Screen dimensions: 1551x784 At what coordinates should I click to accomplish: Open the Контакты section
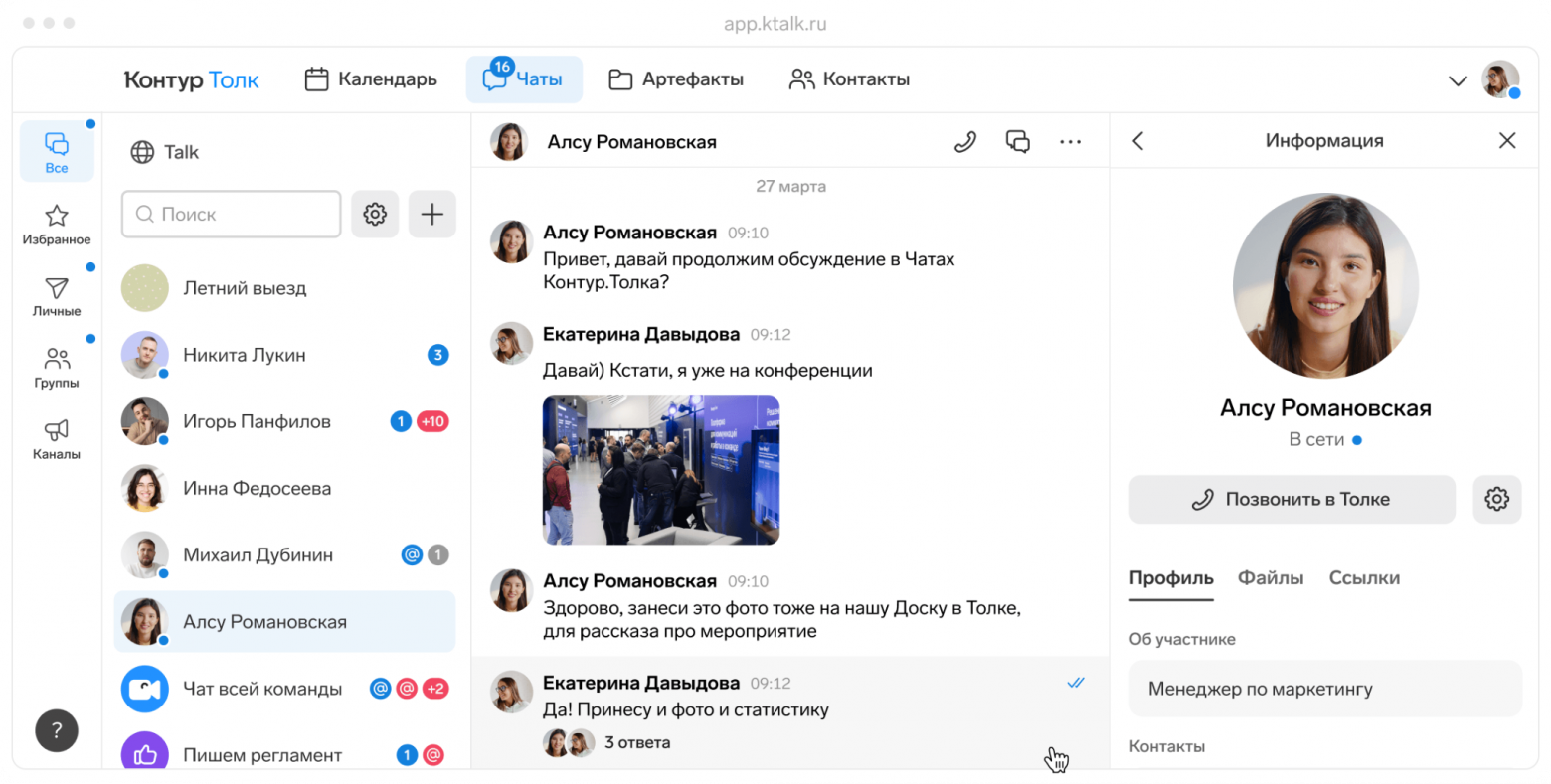pyautogui.click(x=849, y=79)
